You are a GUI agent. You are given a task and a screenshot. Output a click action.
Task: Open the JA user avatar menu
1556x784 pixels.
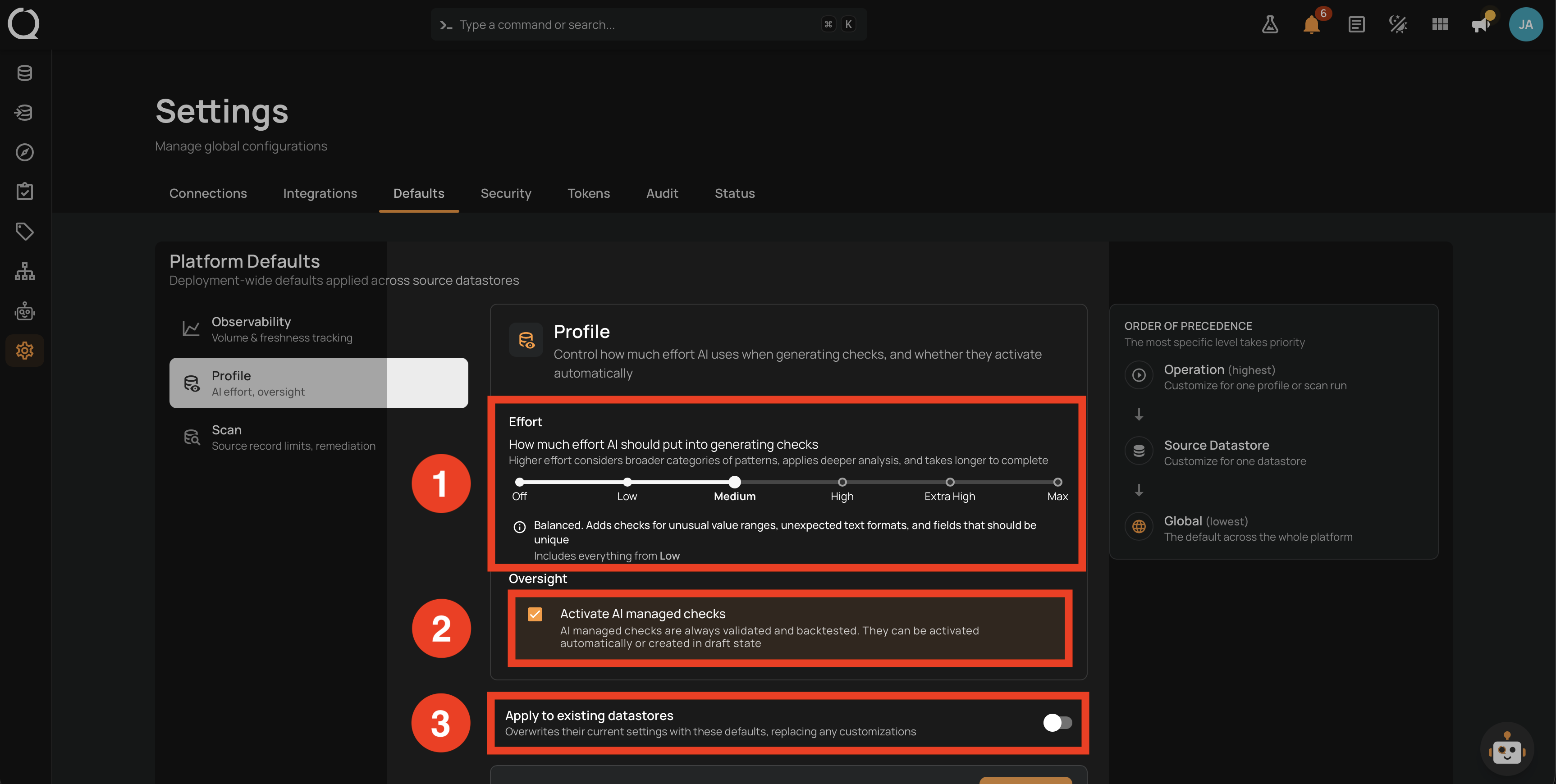pyautogui.click(x=1526, y=25)
